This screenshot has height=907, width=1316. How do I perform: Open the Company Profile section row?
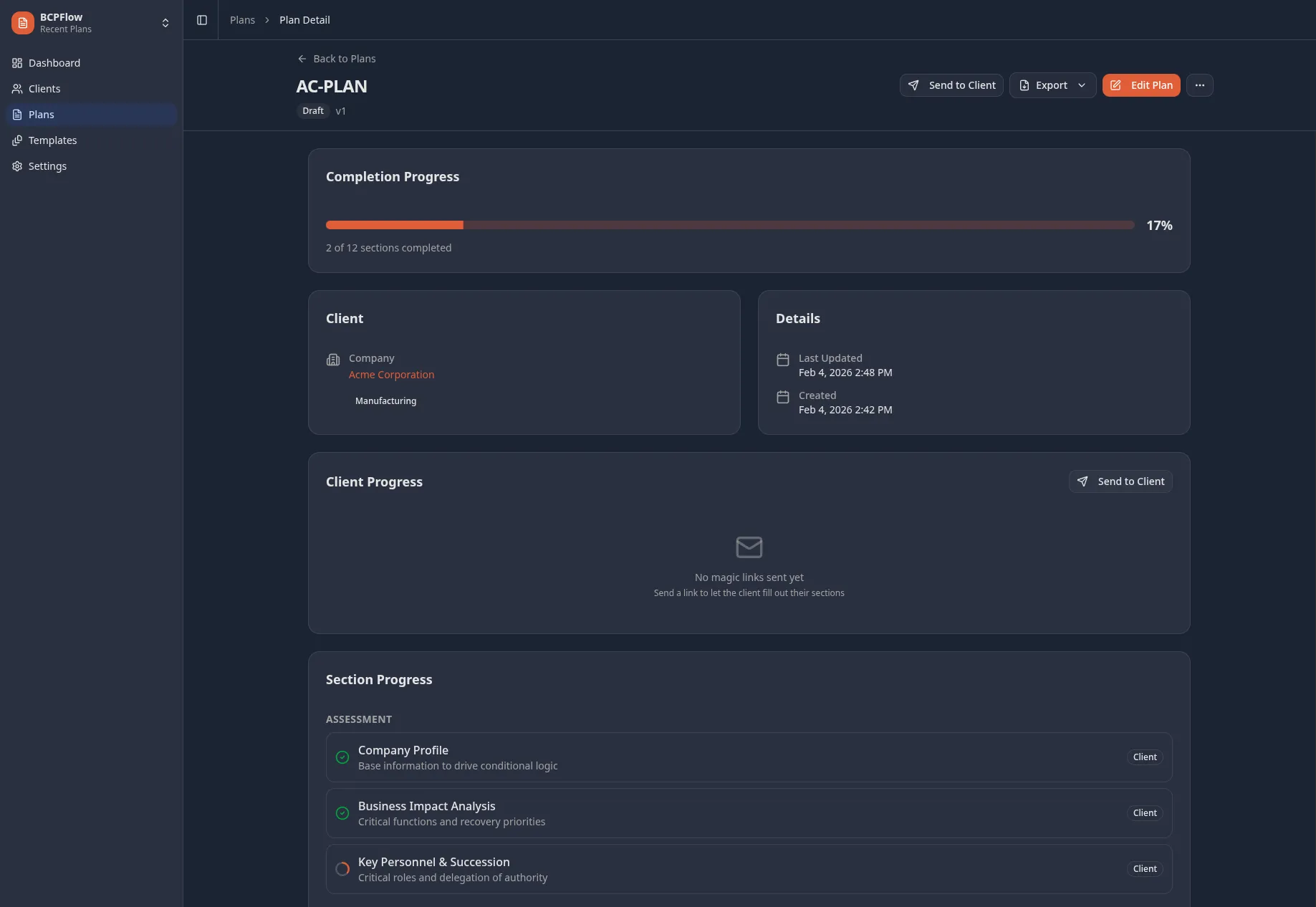coord(749,757)
